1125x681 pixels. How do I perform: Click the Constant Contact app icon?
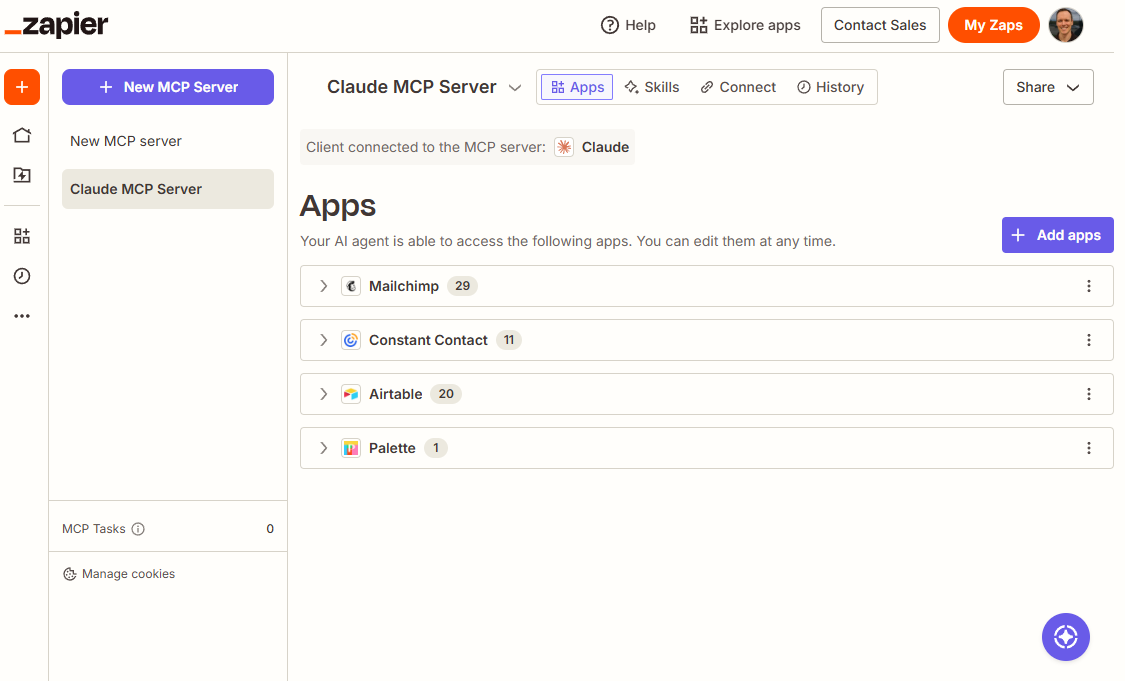[x=351, y=340]
